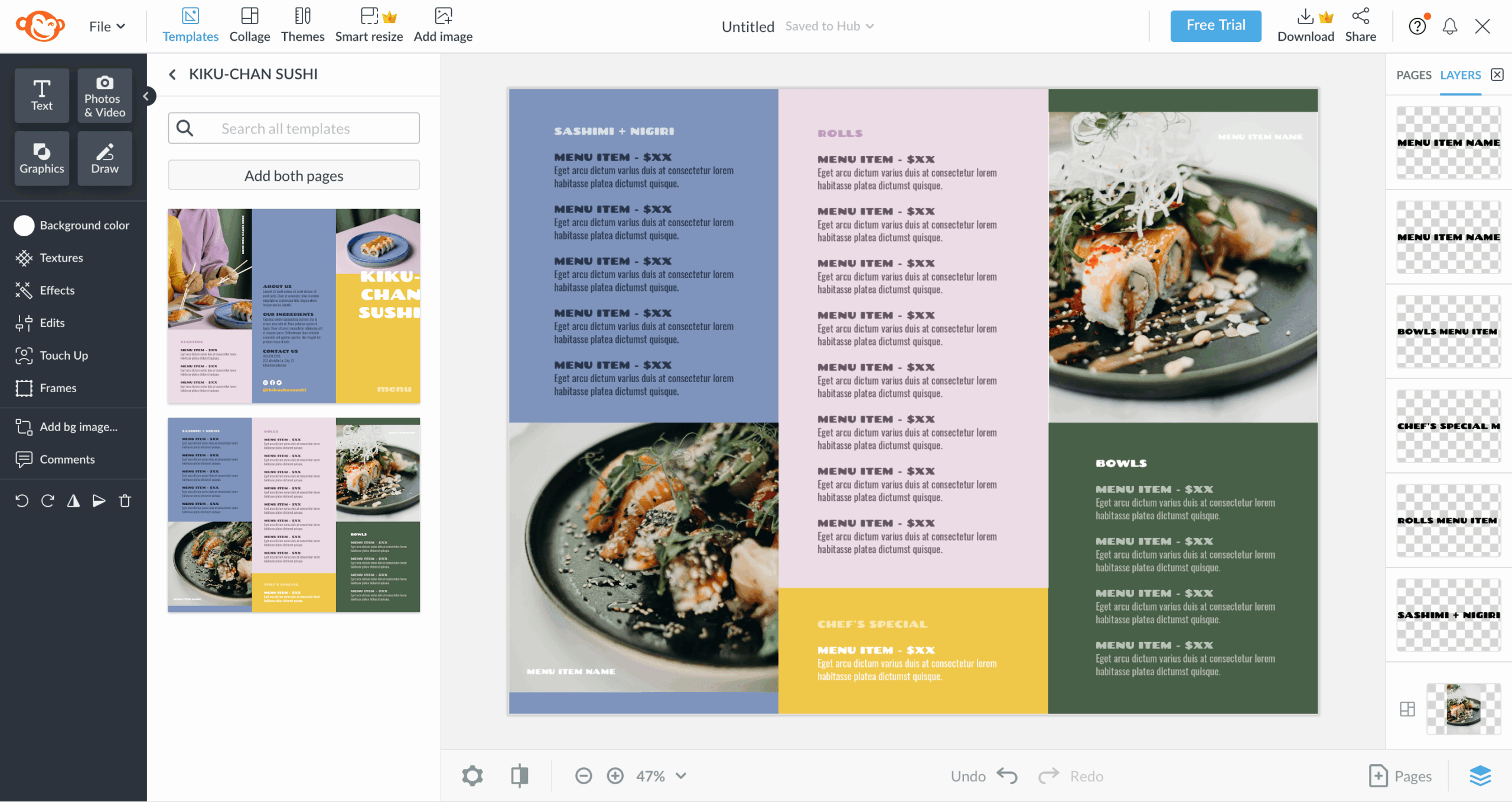Open the help question mark icon
The height and width of the screenshot is (802, 1512).
[x=1417, y=26]
